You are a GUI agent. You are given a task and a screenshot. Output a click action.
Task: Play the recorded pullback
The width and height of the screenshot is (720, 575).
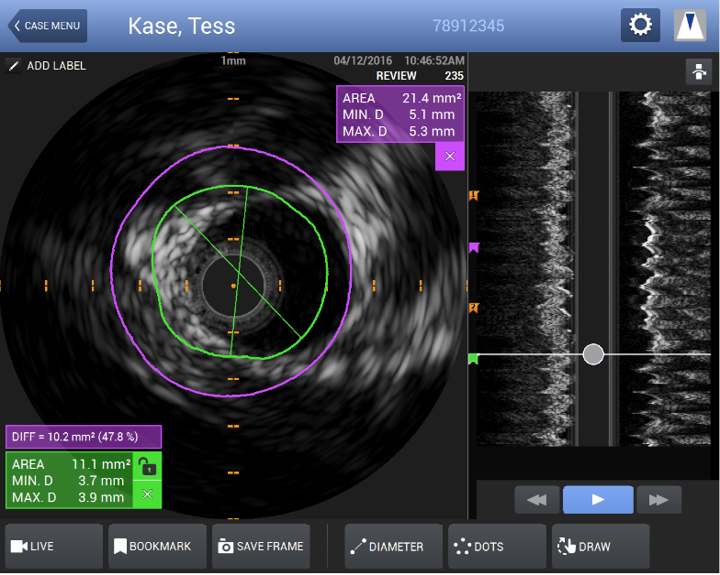coord(598,499)
